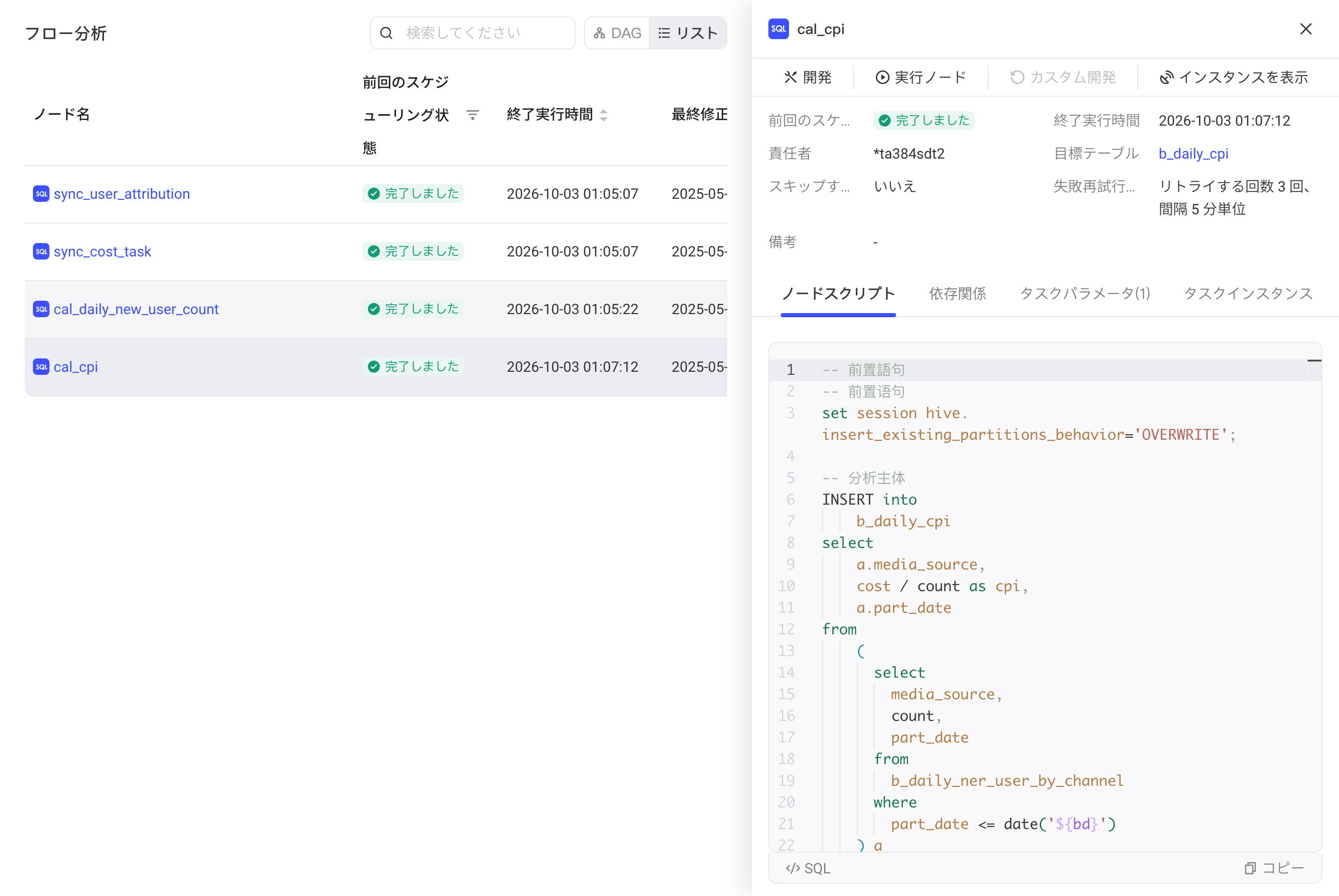This screenshot has height=896, width=1339.
Task: Select the 依存関係 tab
Action: pyautogui.click(x=957, y=294)
